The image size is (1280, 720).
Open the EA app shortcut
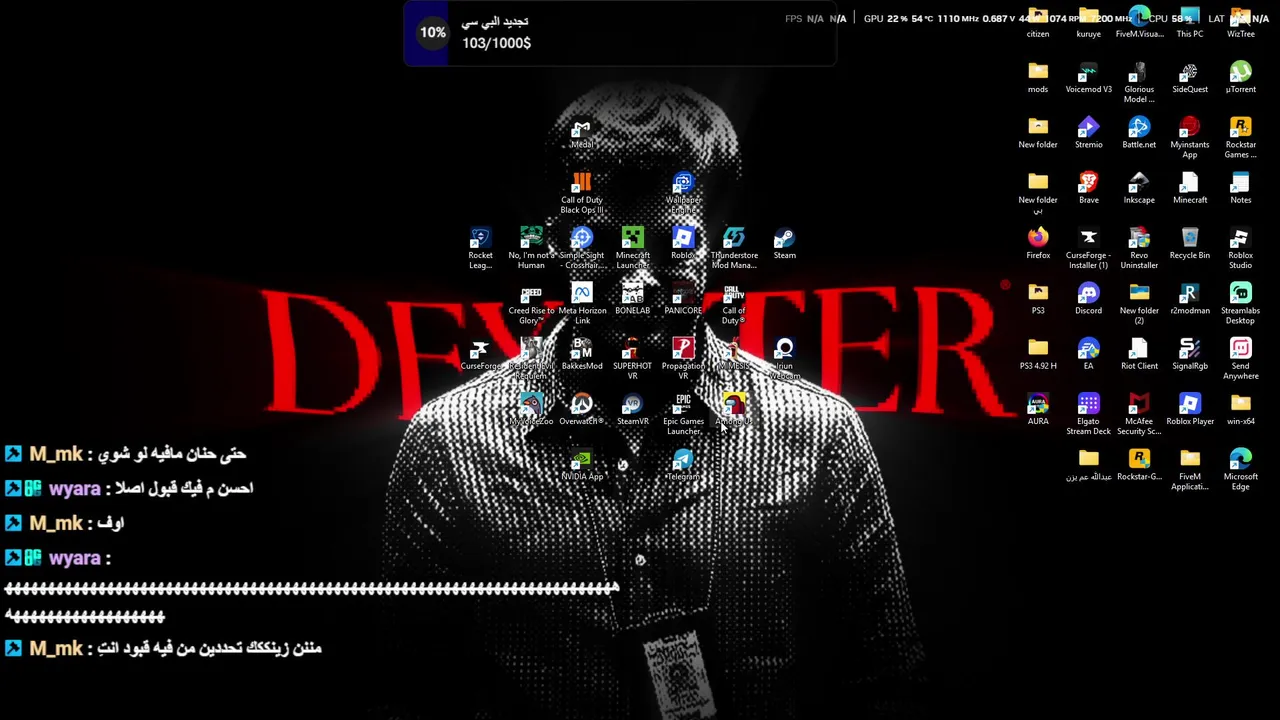[x=1088, y=354]
